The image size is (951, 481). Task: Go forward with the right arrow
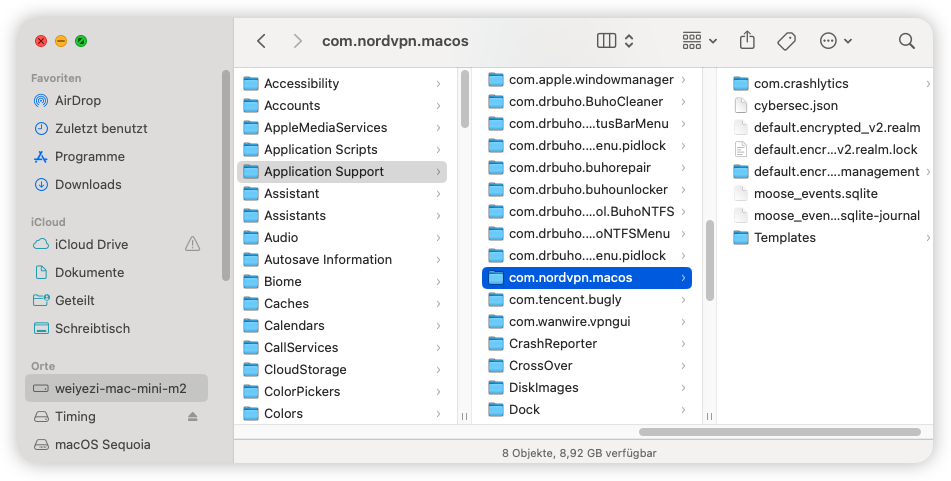click(x=297, y=41)
